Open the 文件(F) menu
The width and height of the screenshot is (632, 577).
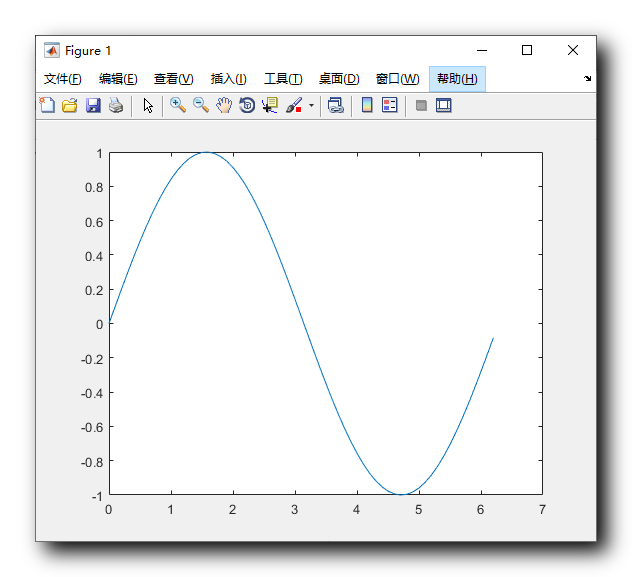62,79
